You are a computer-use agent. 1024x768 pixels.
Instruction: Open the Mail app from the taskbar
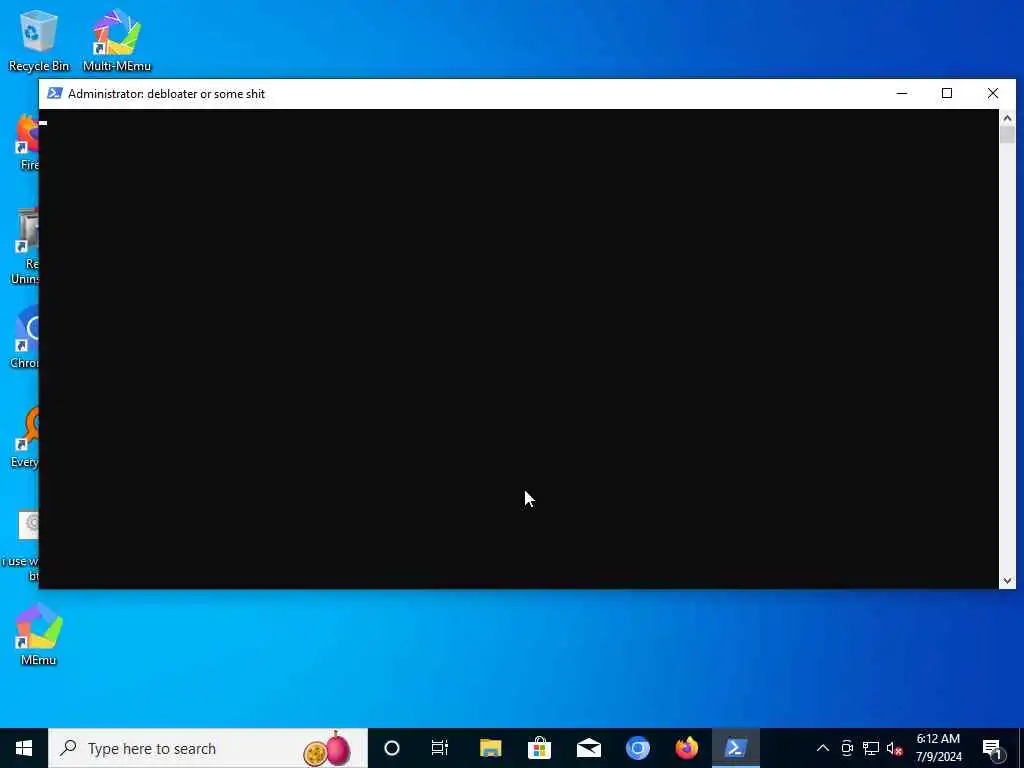pos(588,748)
